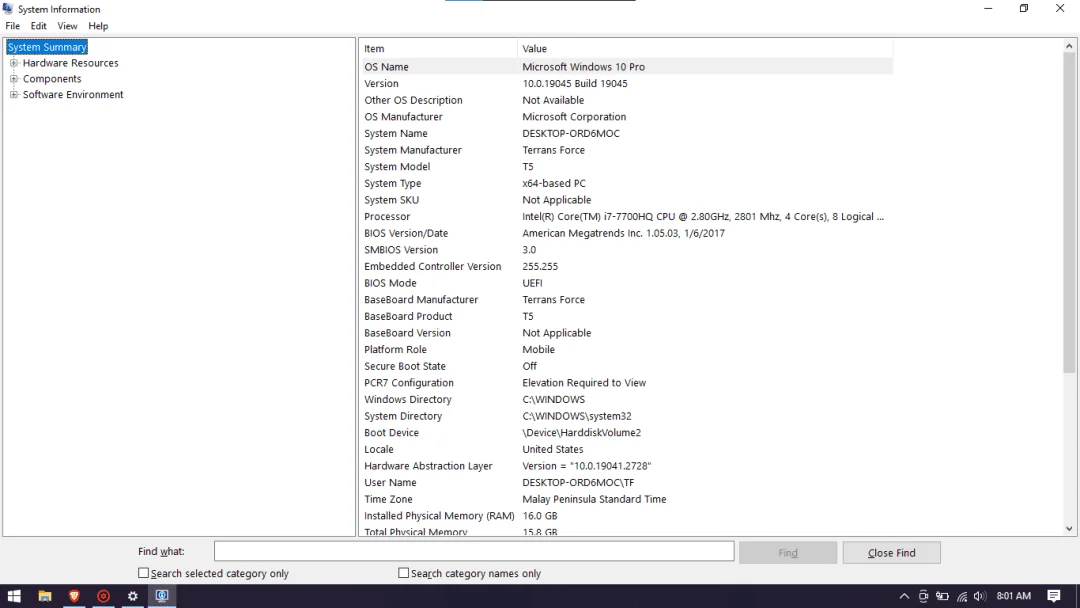Click value 'Malay Peninsula Standard Time'

tap(594, 499)
